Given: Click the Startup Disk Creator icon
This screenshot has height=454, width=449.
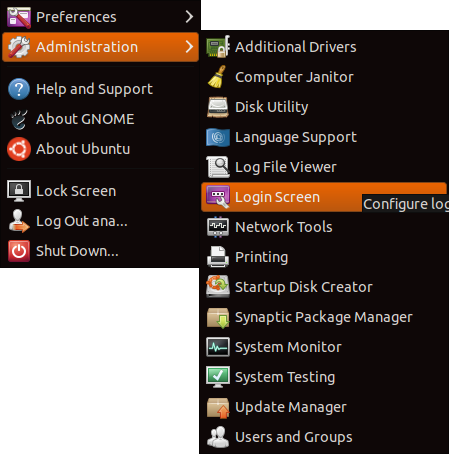Looking at the screenshot, I should pyautogui.click(x=218, y=287).
